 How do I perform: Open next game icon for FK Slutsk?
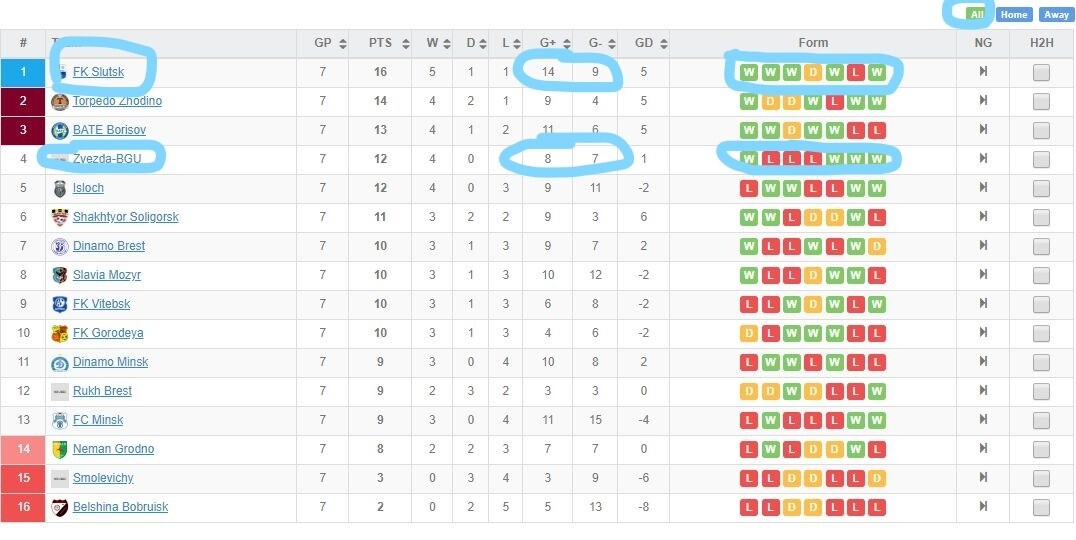pos(983,72)
